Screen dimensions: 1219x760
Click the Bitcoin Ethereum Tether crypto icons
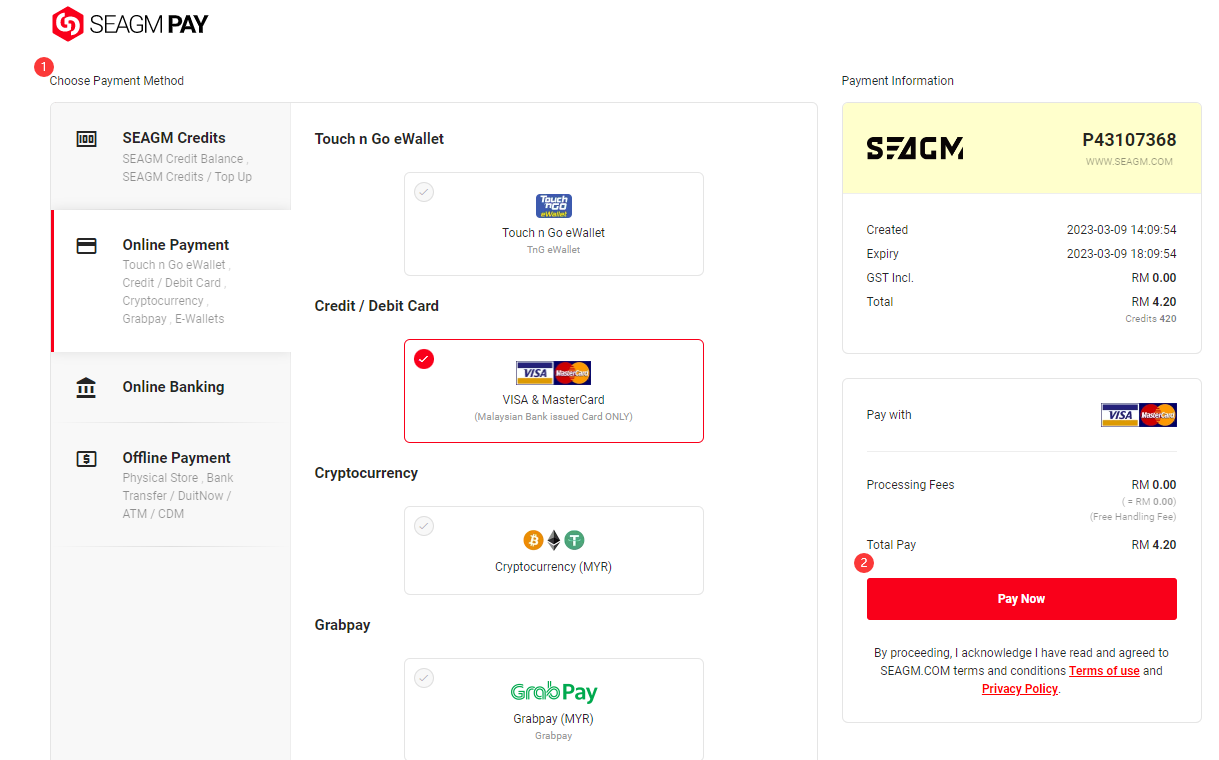(x=553, y=540)
